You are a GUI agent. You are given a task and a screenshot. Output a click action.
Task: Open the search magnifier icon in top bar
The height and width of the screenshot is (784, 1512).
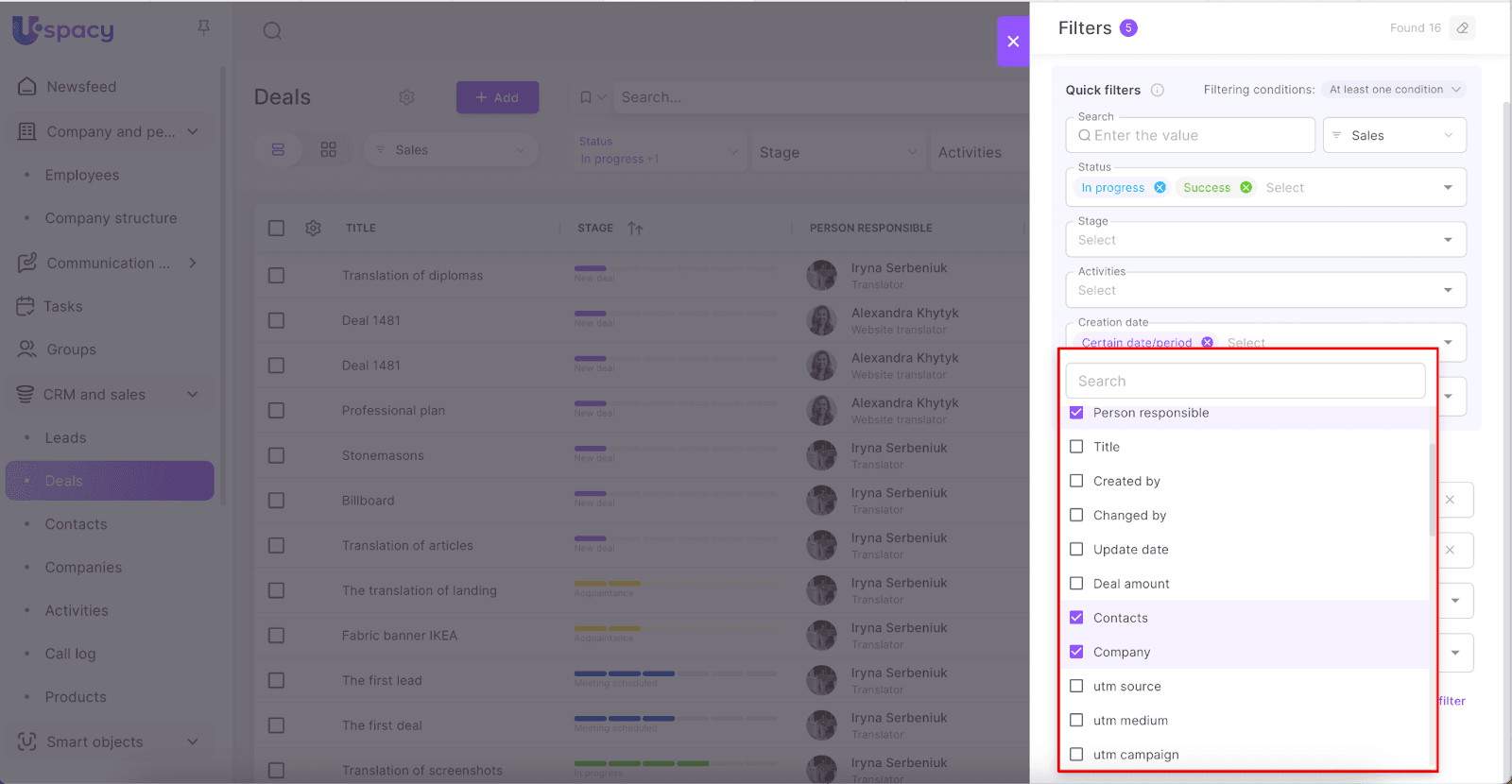tap(272, 31)
